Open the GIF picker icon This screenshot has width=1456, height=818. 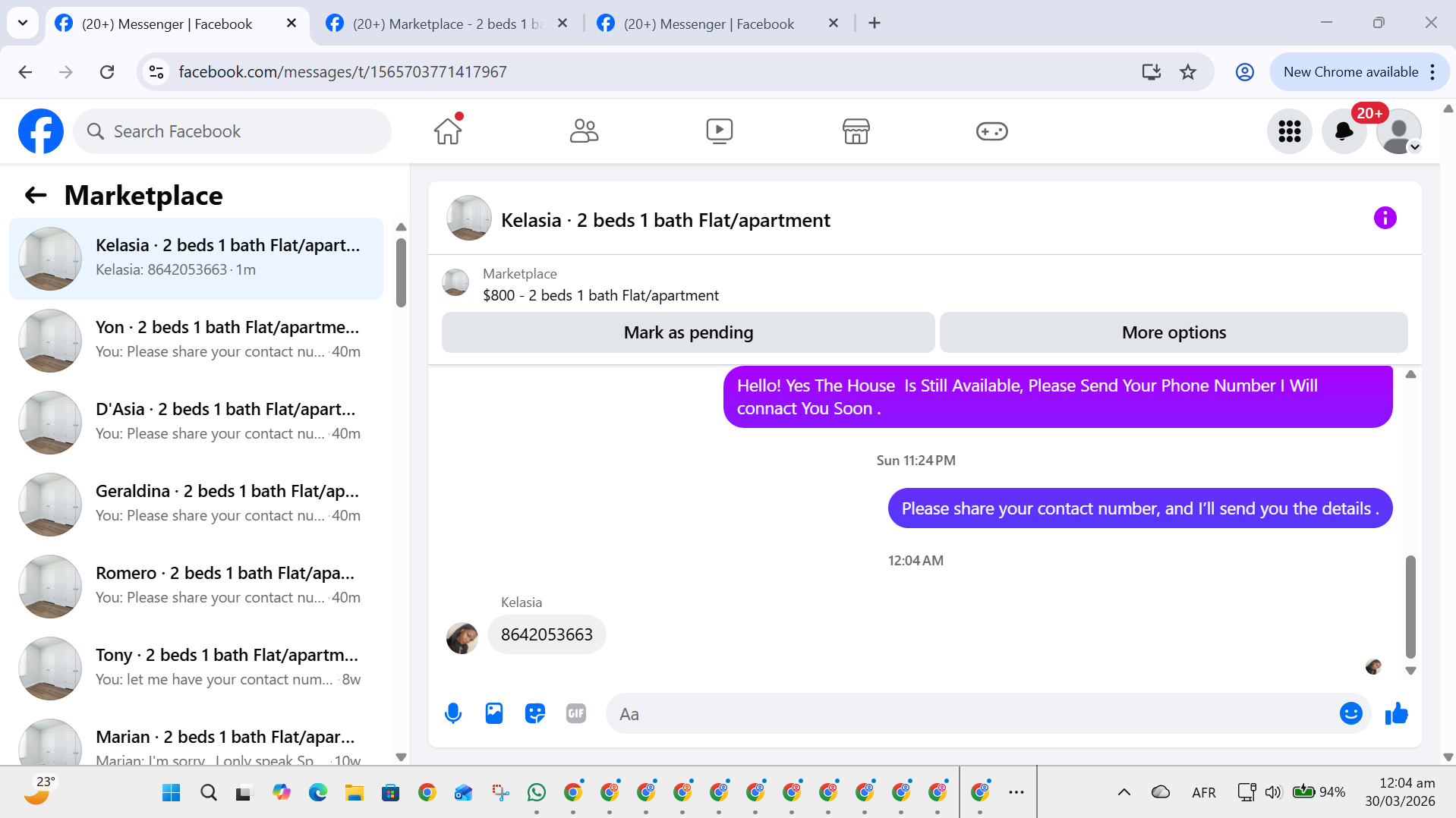point(576,713)
